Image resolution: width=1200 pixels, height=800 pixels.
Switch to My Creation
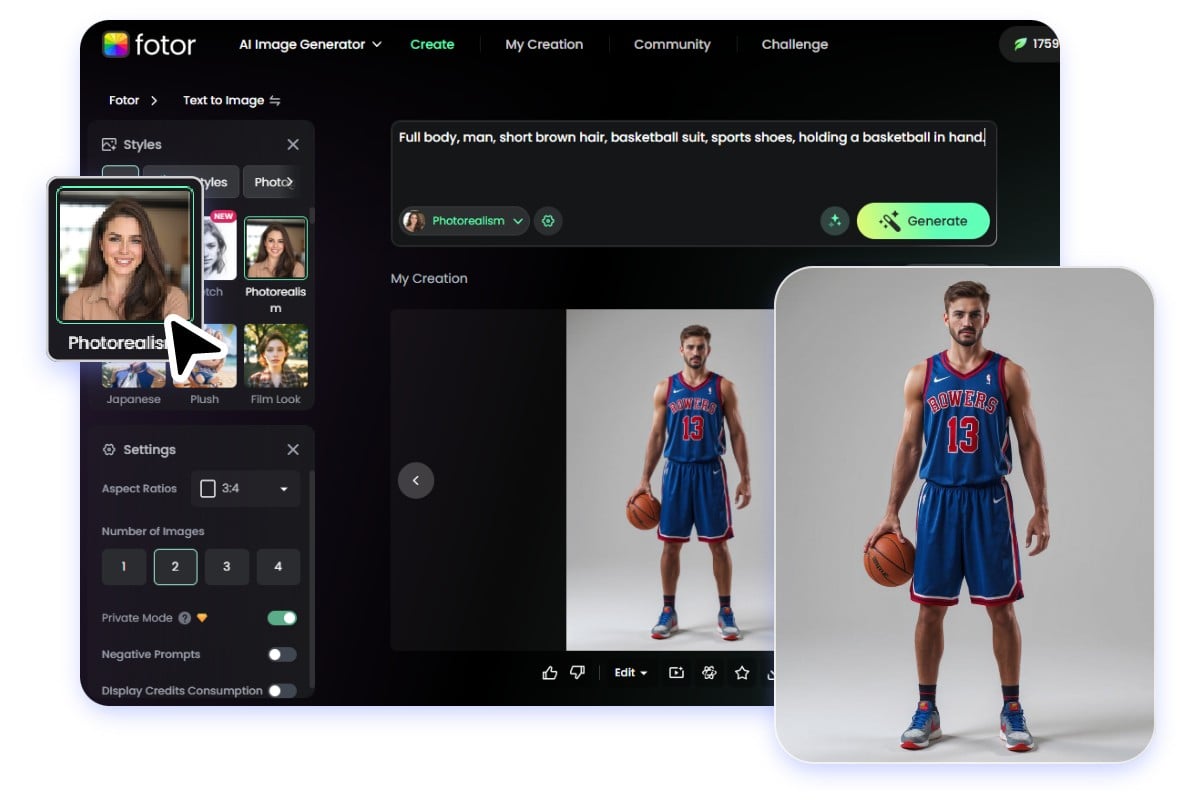[x=543, y=44]
